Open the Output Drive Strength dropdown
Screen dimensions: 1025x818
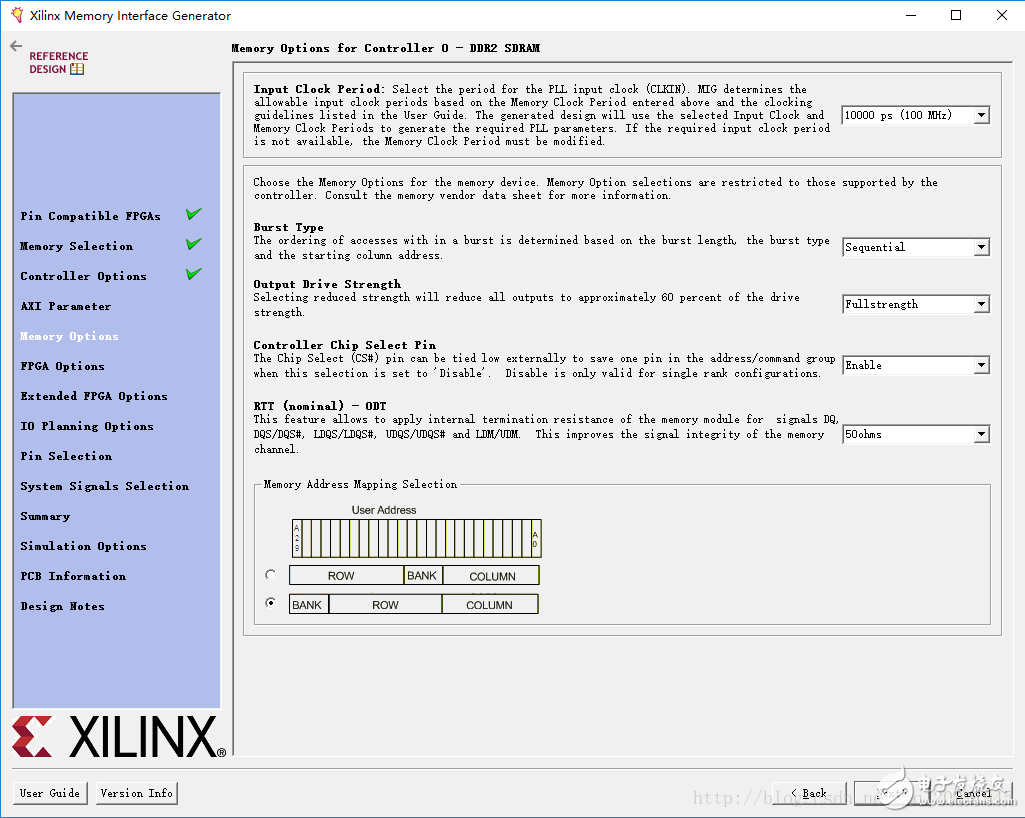pos(915,304)
